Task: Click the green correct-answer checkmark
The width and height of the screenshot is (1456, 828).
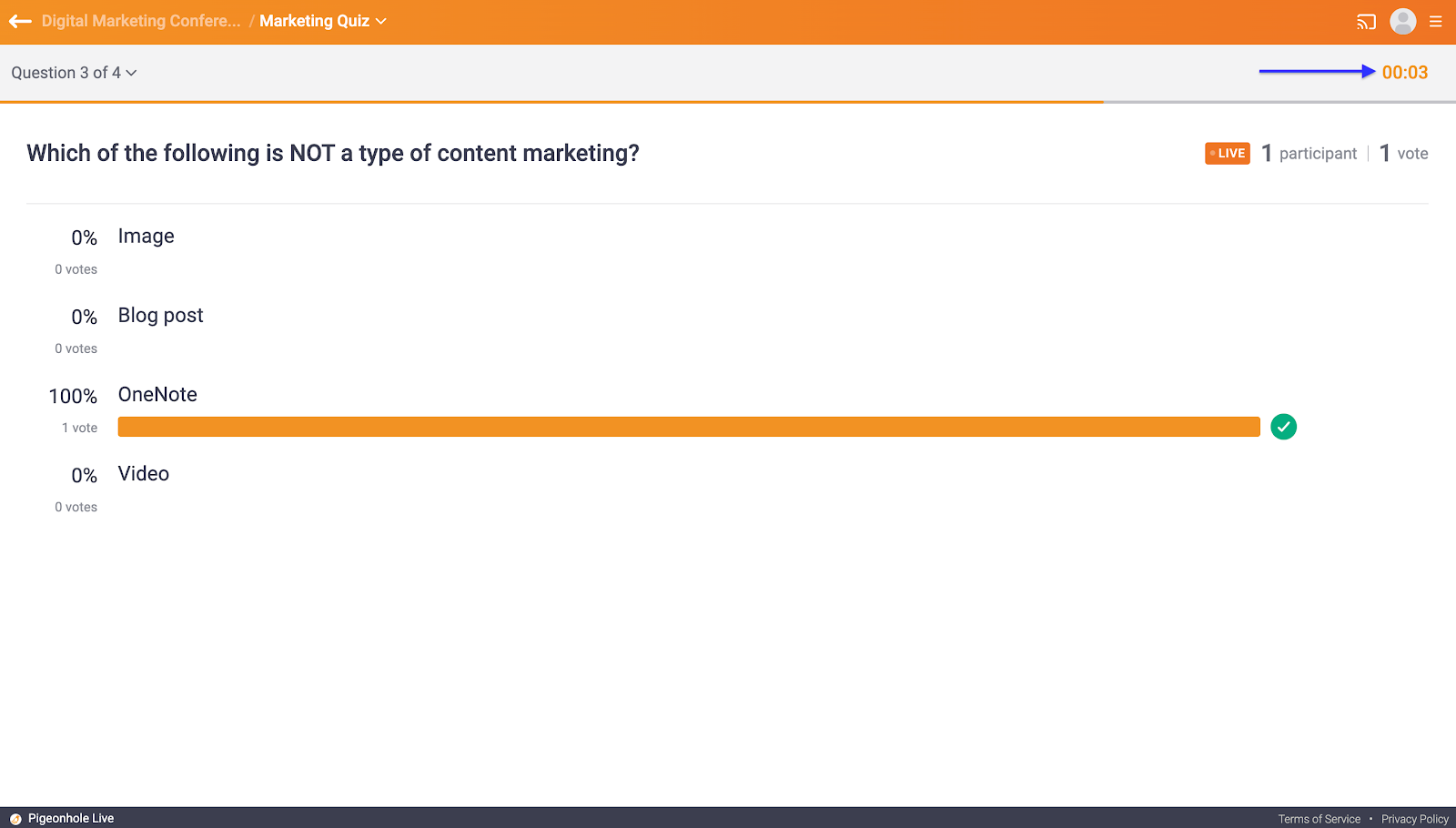Action: tap(1283, 427)
